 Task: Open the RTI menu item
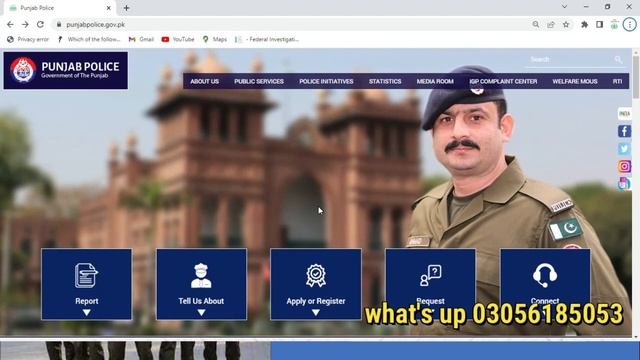click(618, 81)
